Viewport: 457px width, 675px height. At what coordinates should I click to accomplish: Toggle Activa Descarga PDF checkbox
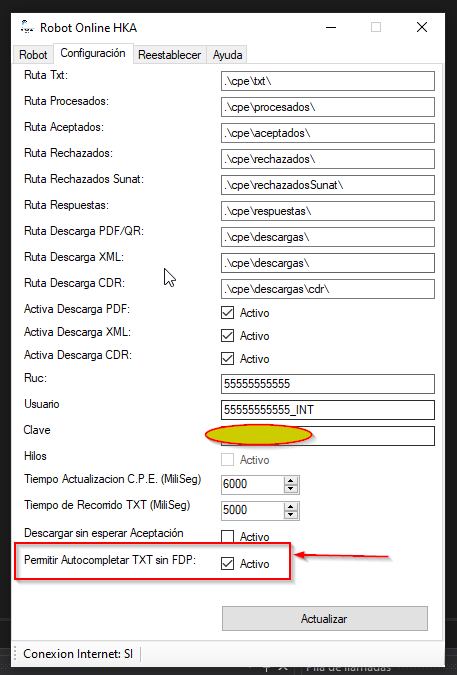(227, 313)
